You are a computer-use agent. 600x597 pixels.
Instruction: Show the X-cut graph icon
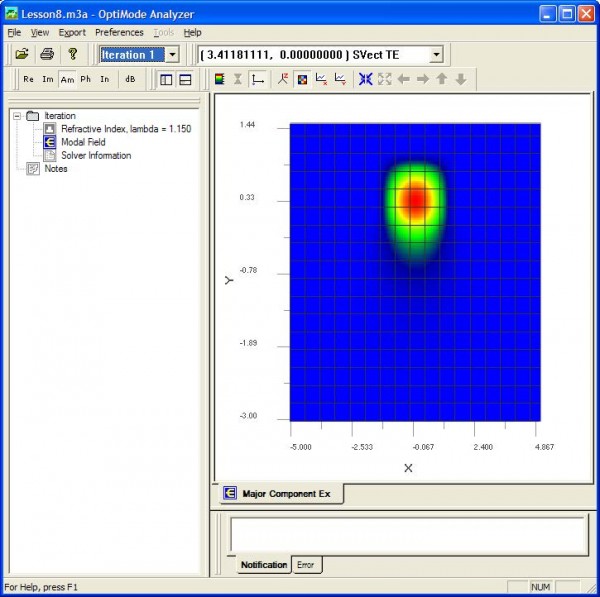321,79
